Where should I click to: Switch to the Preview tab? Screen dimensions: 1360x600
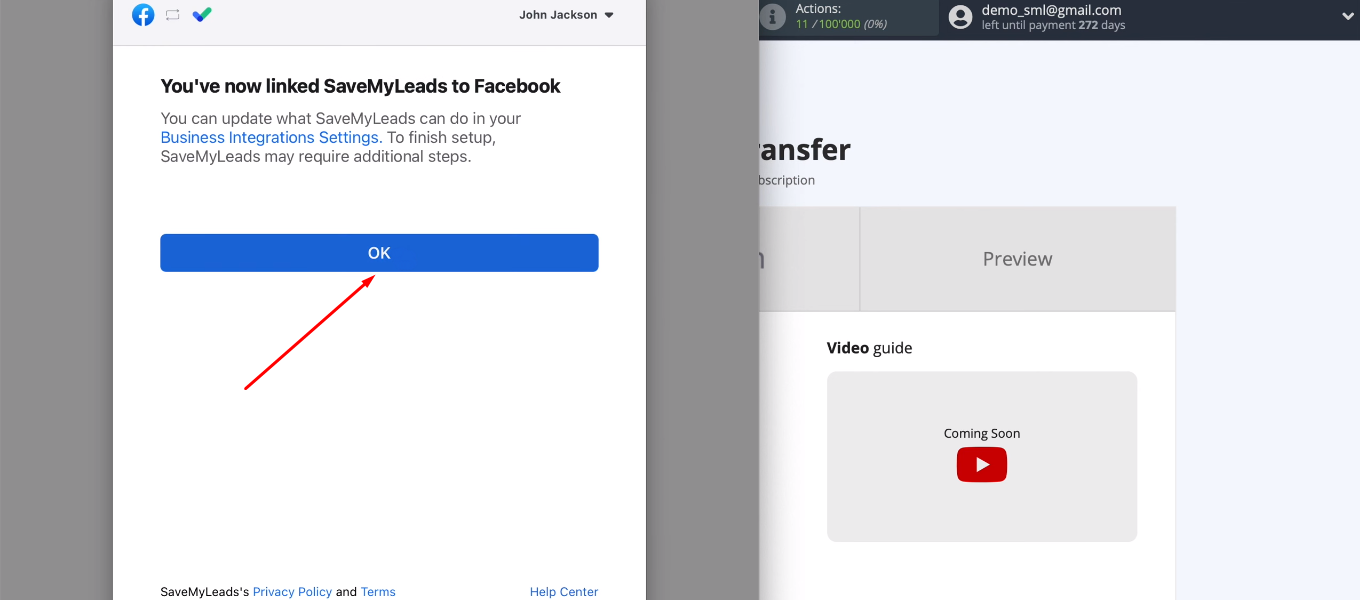click(1017, 259)
